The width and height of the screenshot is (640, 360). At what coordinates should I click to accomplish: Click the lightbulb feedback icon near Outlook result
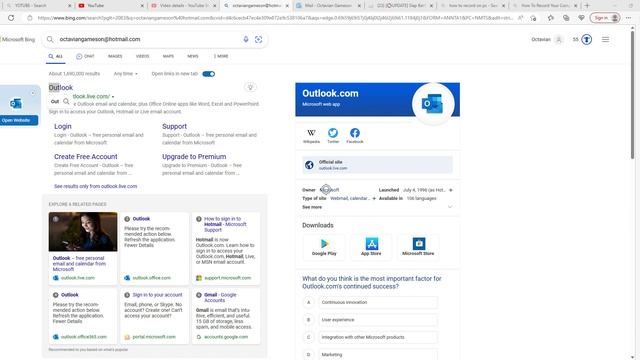coord(250,87)
